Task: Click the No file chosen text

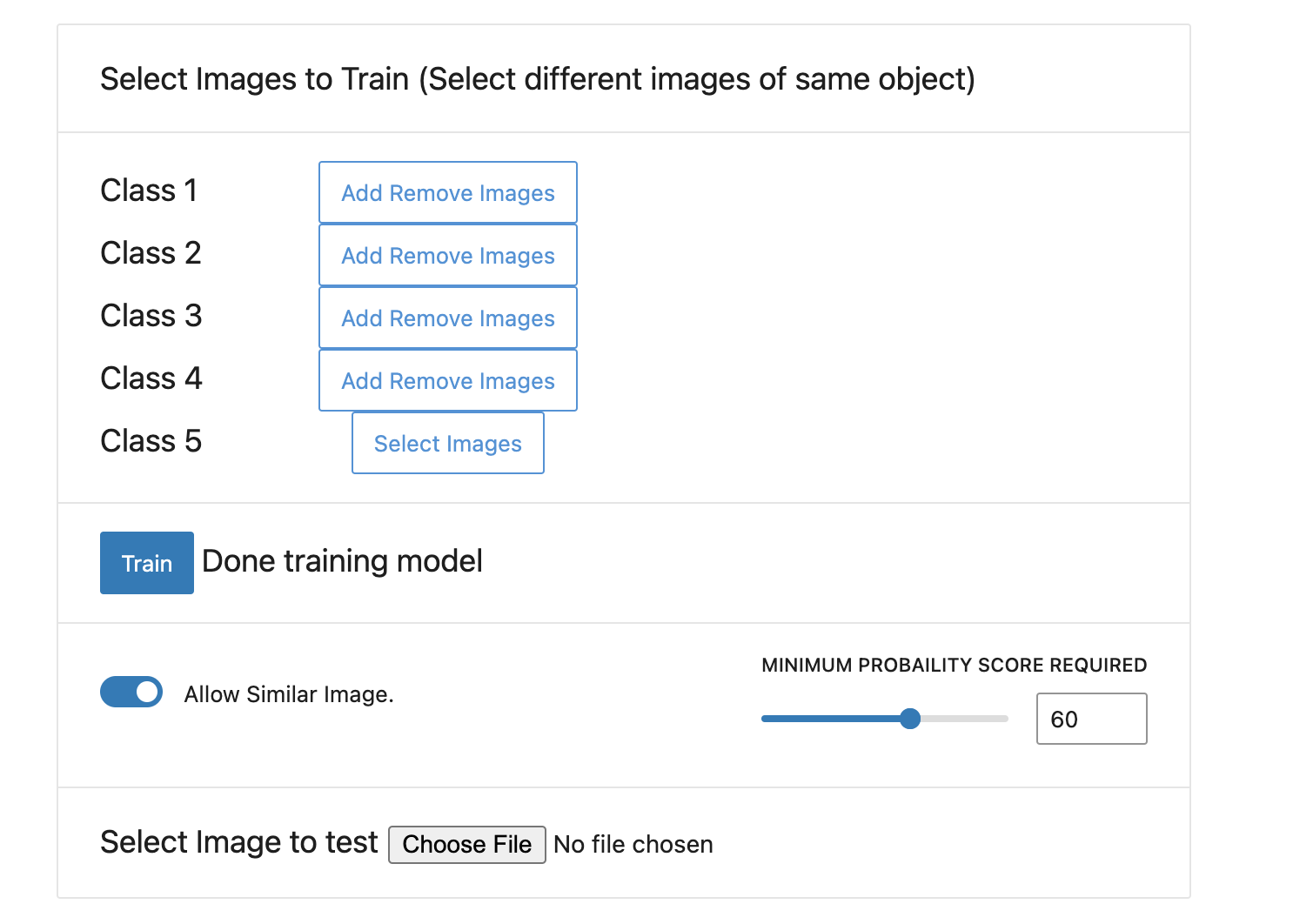Action: point(633,844)
